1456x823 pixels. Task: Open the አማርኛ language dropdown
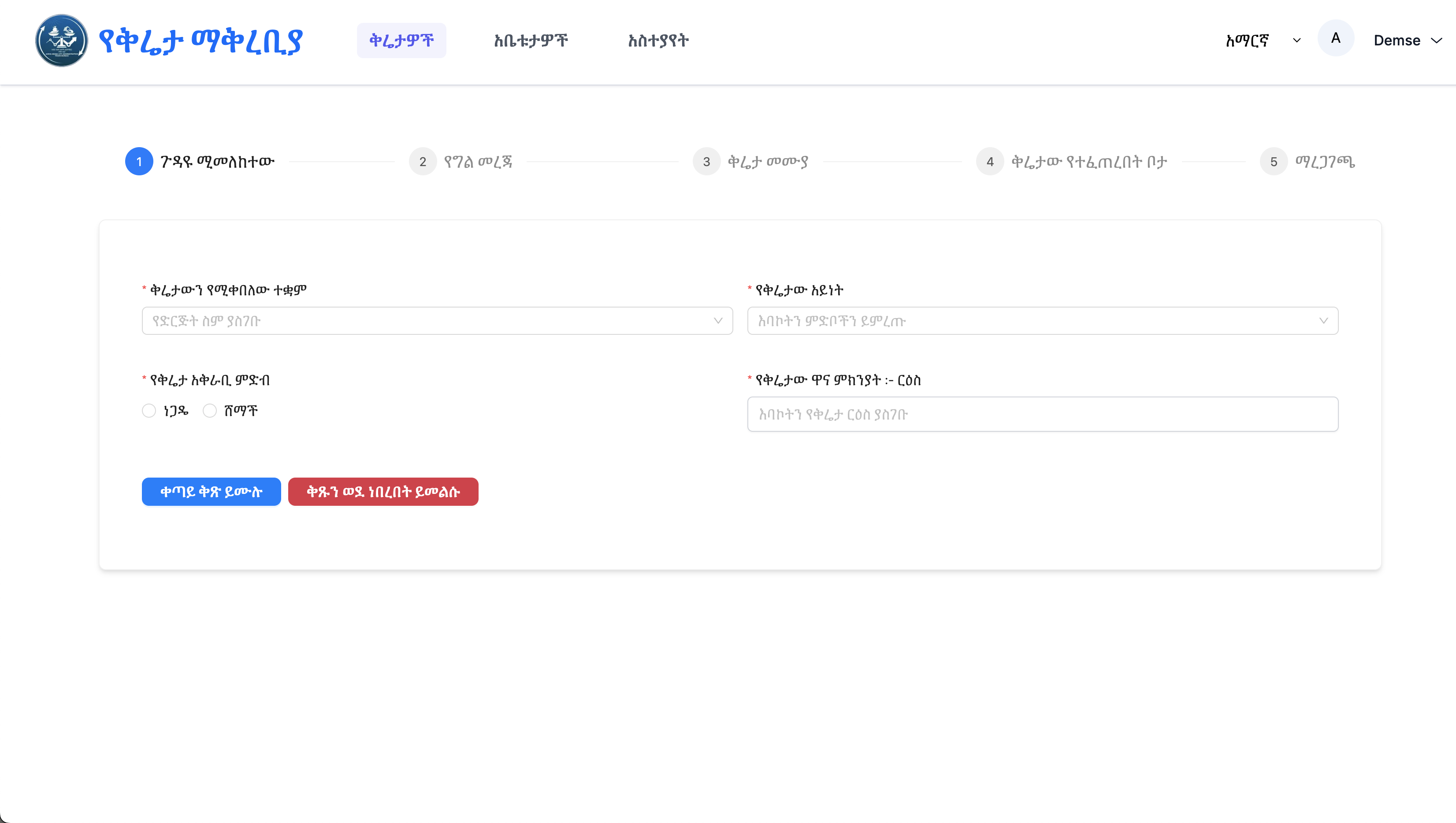tap(1263, 40)
